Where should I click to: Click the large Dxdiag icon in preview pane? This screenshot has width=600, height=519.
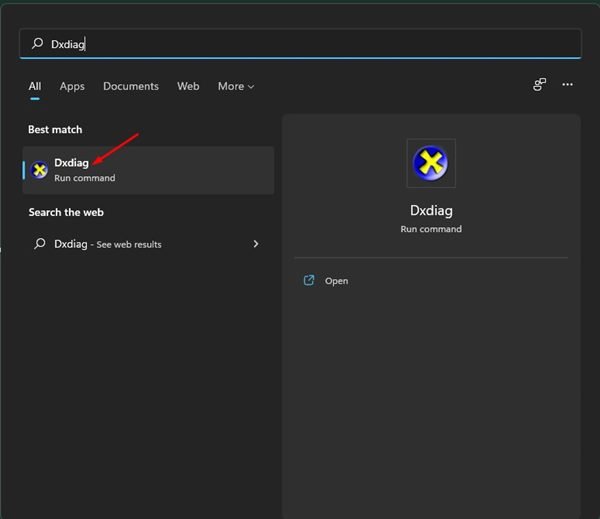(x=431, y=163)
